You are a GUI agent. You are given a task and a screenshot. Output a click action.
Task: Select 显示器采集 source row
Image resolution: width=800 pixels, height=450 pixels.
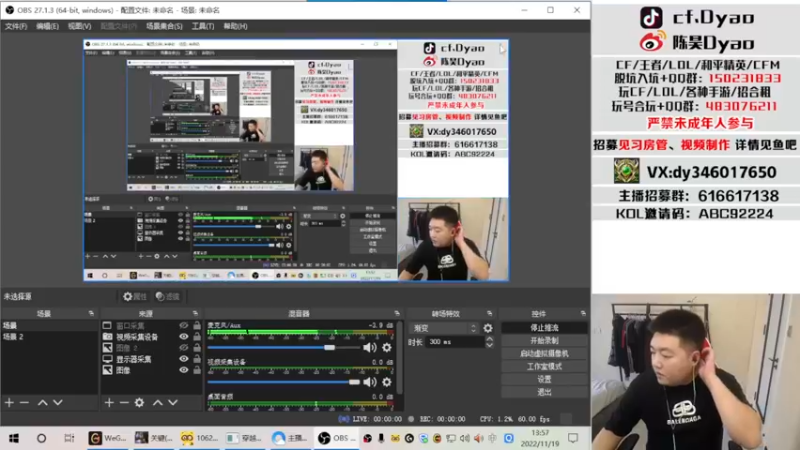coord(152,359)
